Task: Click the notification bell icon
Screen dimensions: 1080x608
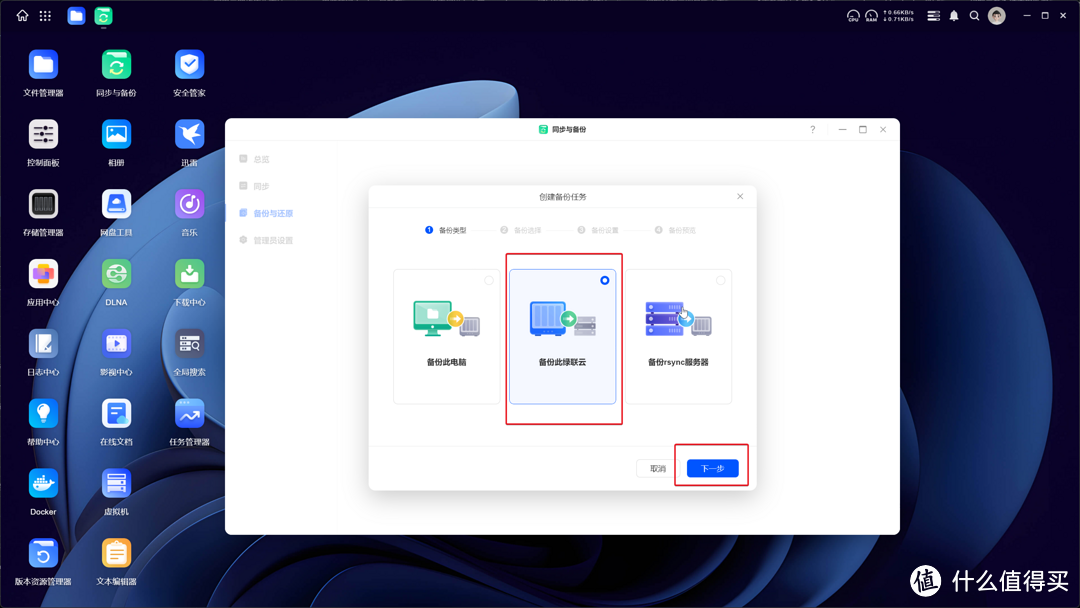Action: 954,16
